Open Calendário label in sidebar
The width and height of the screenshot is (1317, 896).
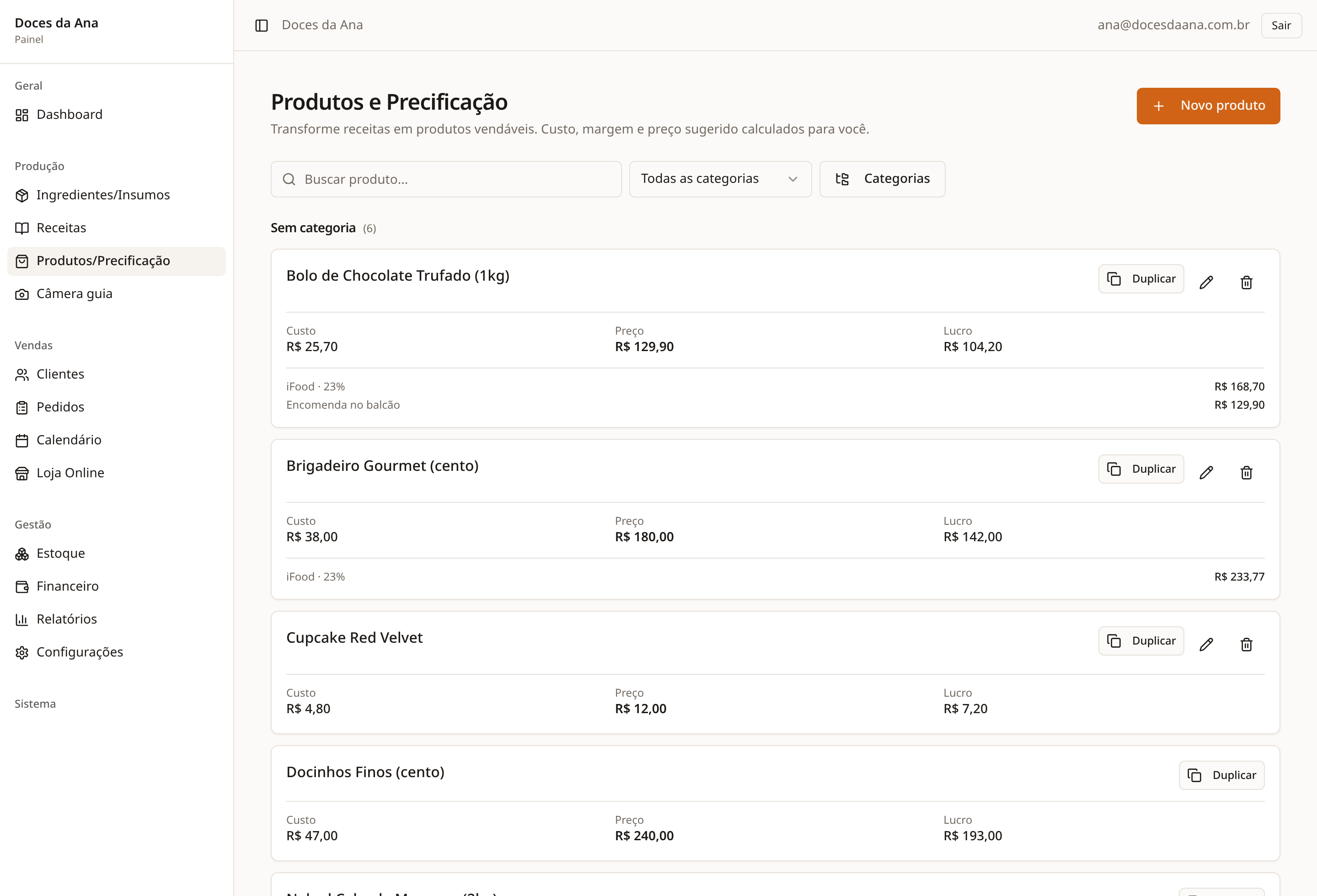(x=69, y=439)
